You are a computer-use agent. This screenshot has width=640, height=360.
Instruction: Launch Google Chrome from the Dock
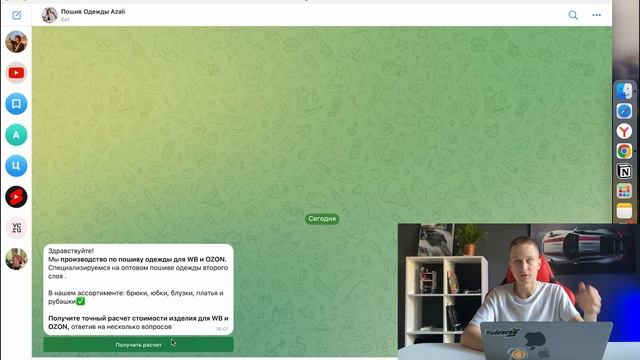click(624, 151)
